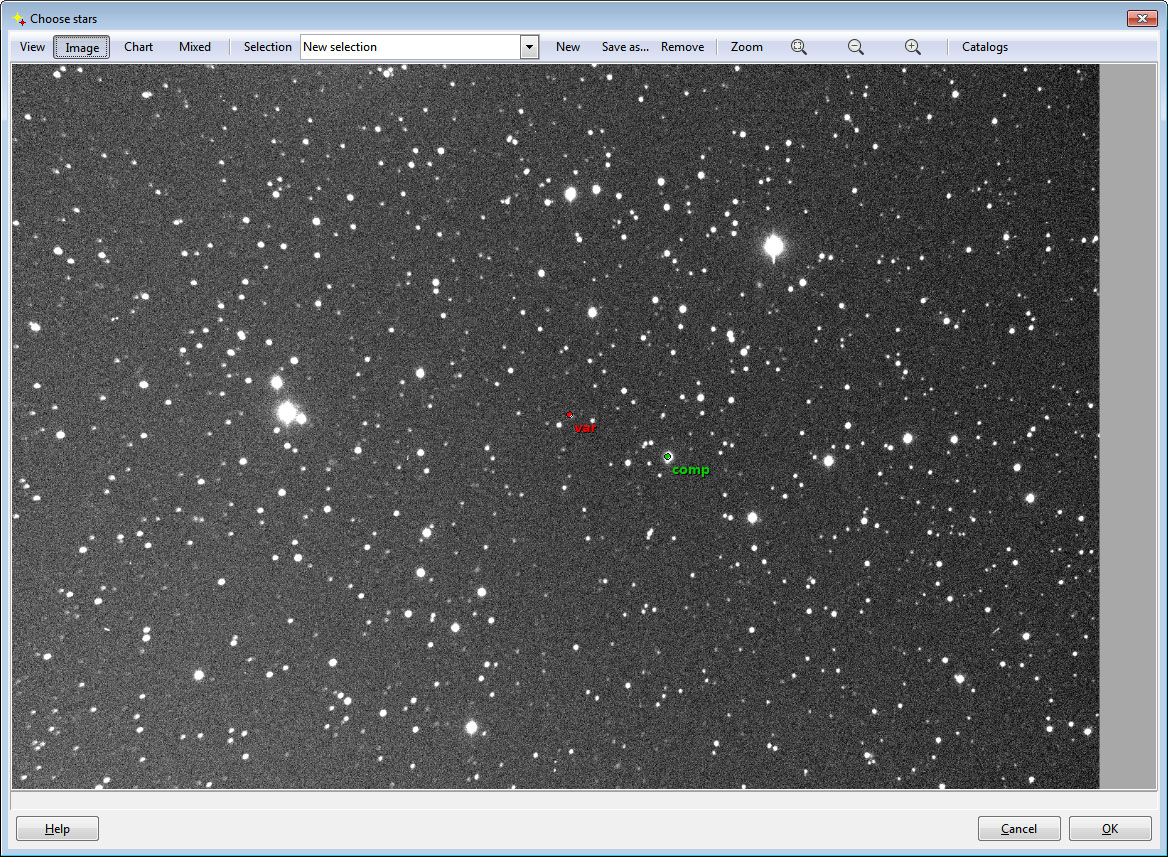This screenshot has width=1168, height=857.
Task: Close the Choose stars dialog
Action: tap(1141, 18)
